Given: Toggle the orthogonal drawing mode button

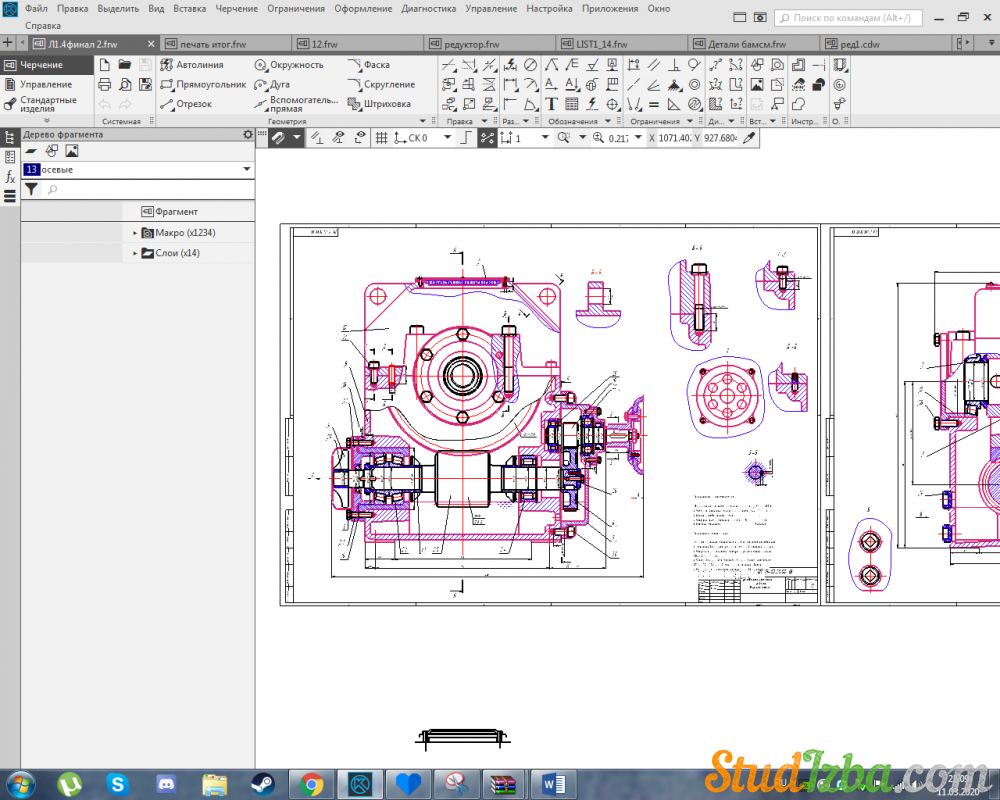Looking at the screenshot, I should pos(465,138).
